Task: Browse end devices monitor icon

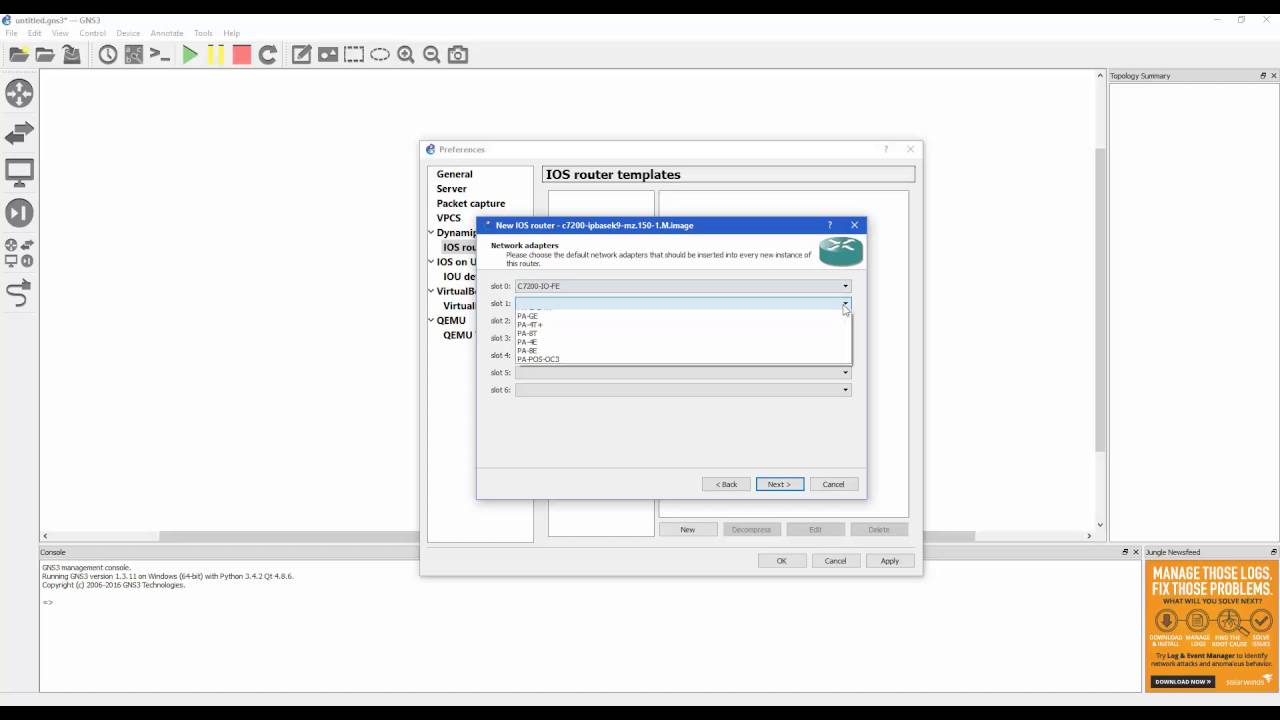Action: (19, 173)
